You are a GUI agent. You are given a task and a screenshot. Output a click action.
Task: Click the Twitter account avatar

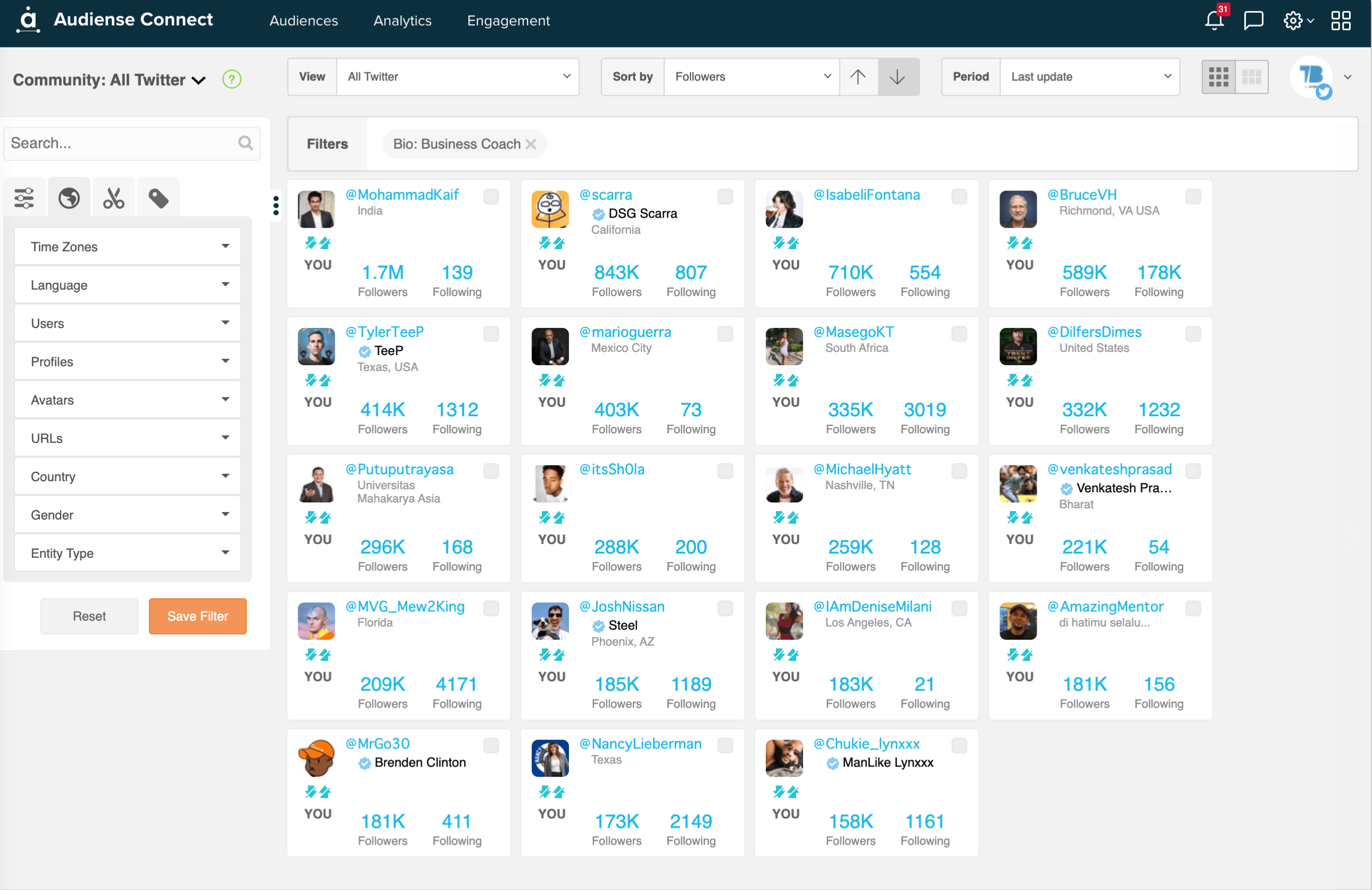pos(1311,77)
